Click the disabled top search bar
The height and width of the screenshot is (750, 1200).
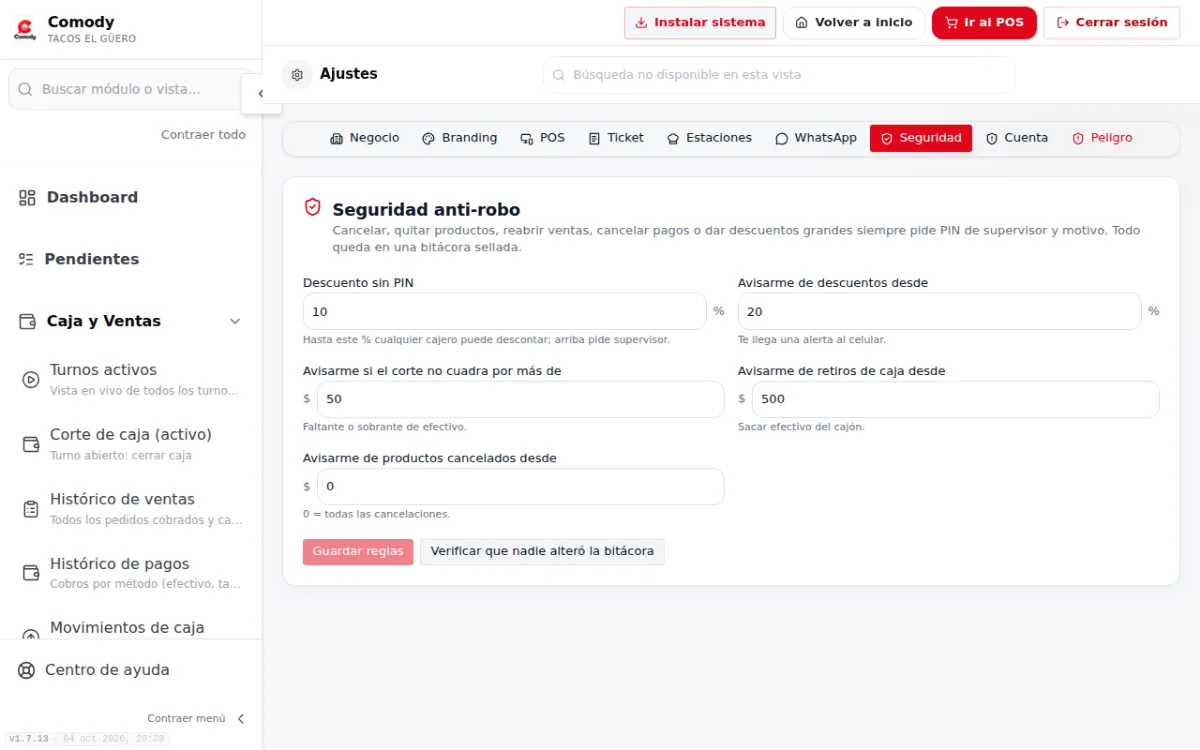coord(779,75)
